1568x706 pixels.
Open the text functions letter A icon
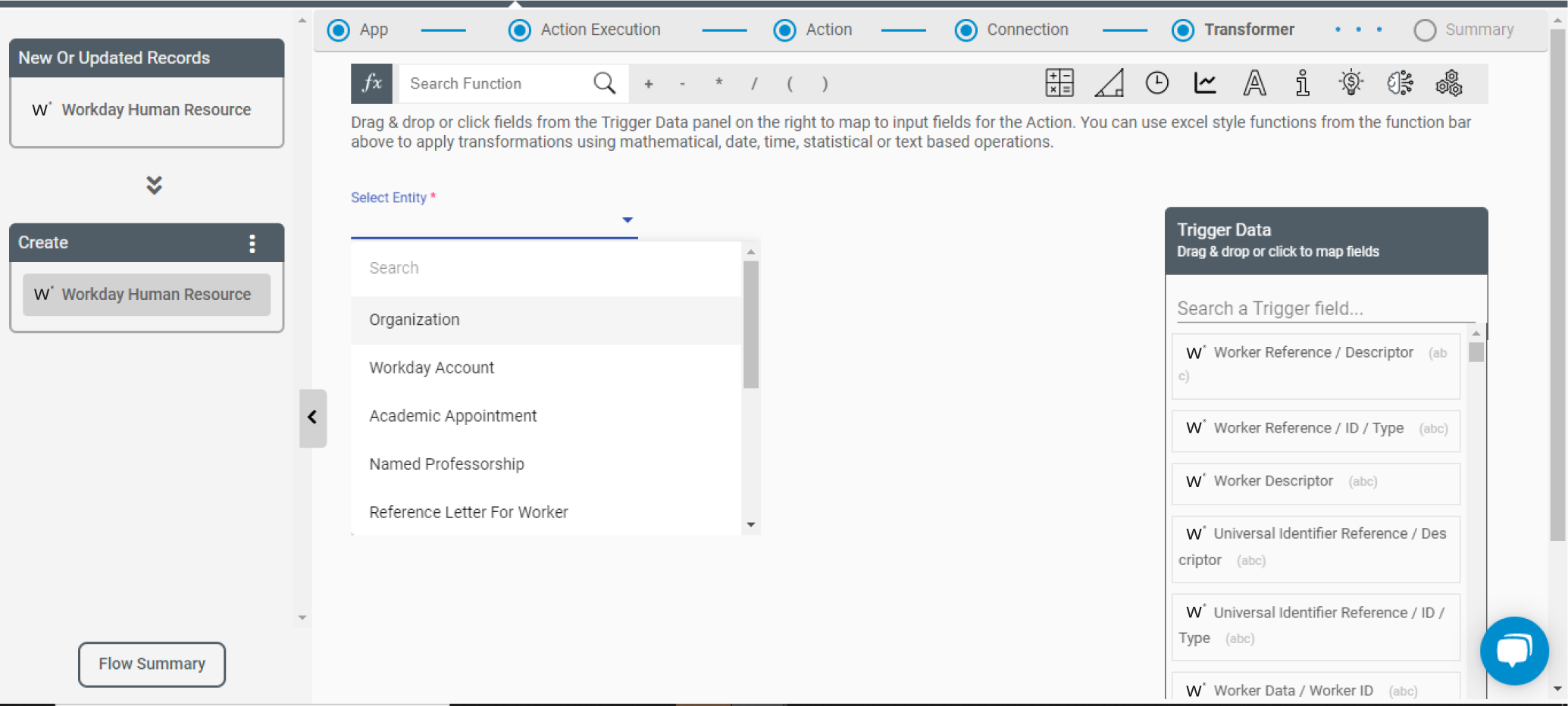[x=1254, y=83]
